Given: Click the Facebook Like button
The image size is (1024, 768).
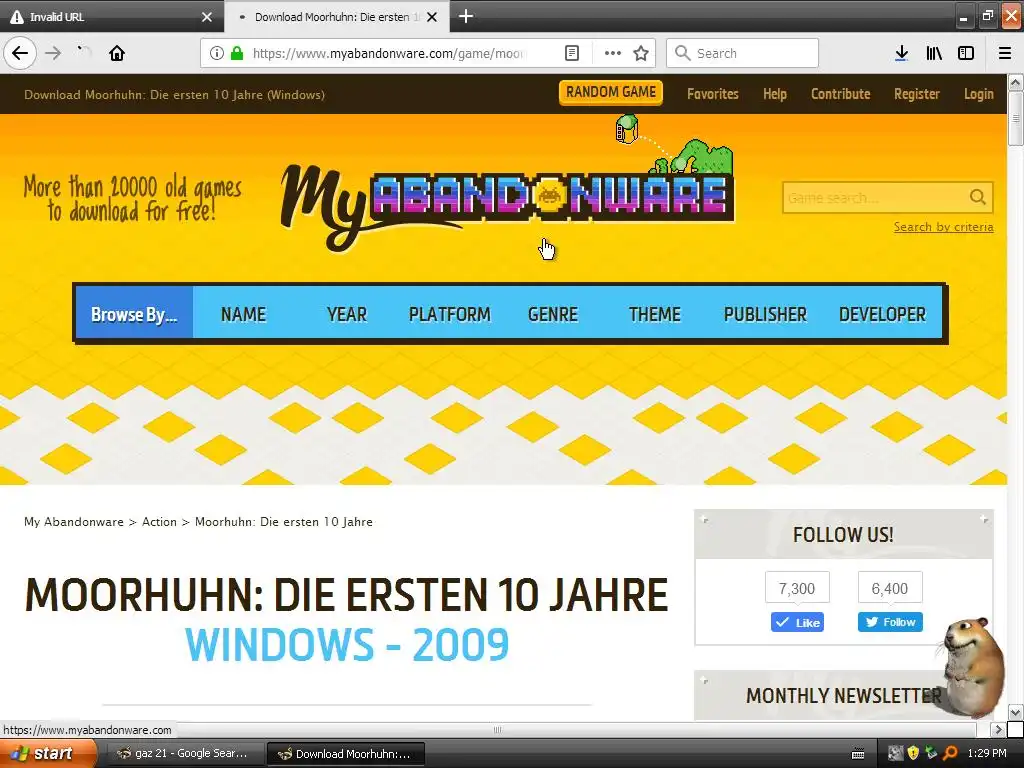Looking at the screenshot, I should coord(797,622).
